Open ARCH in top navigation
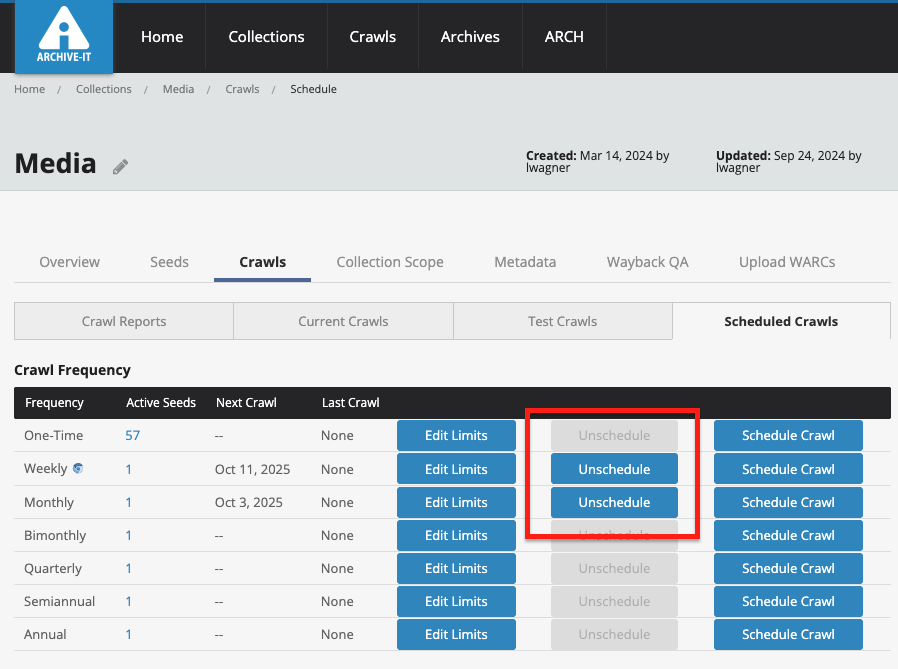This screenshot has width=898, height=669. tap(564, 37)
